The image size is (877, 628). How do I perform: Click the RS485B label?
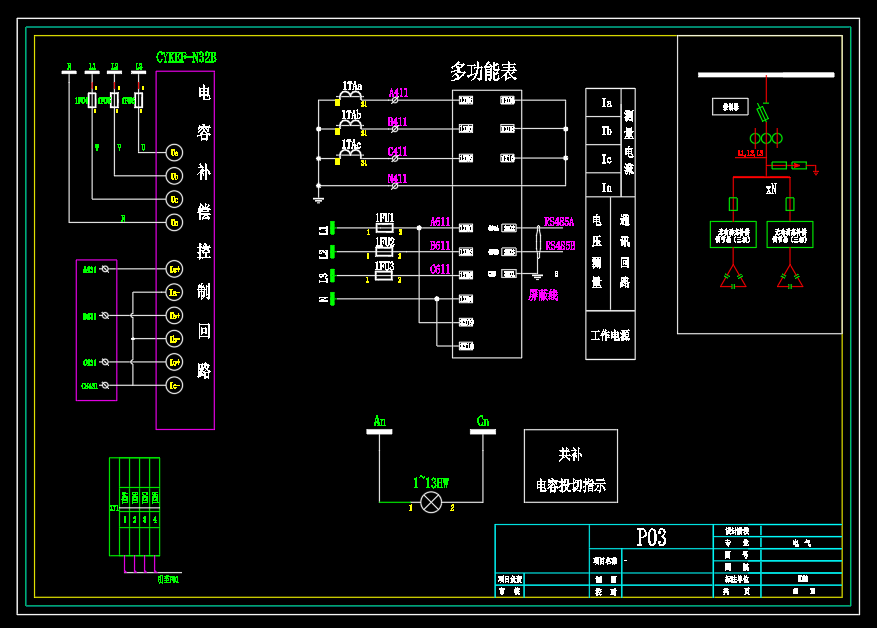click(560, 246)
